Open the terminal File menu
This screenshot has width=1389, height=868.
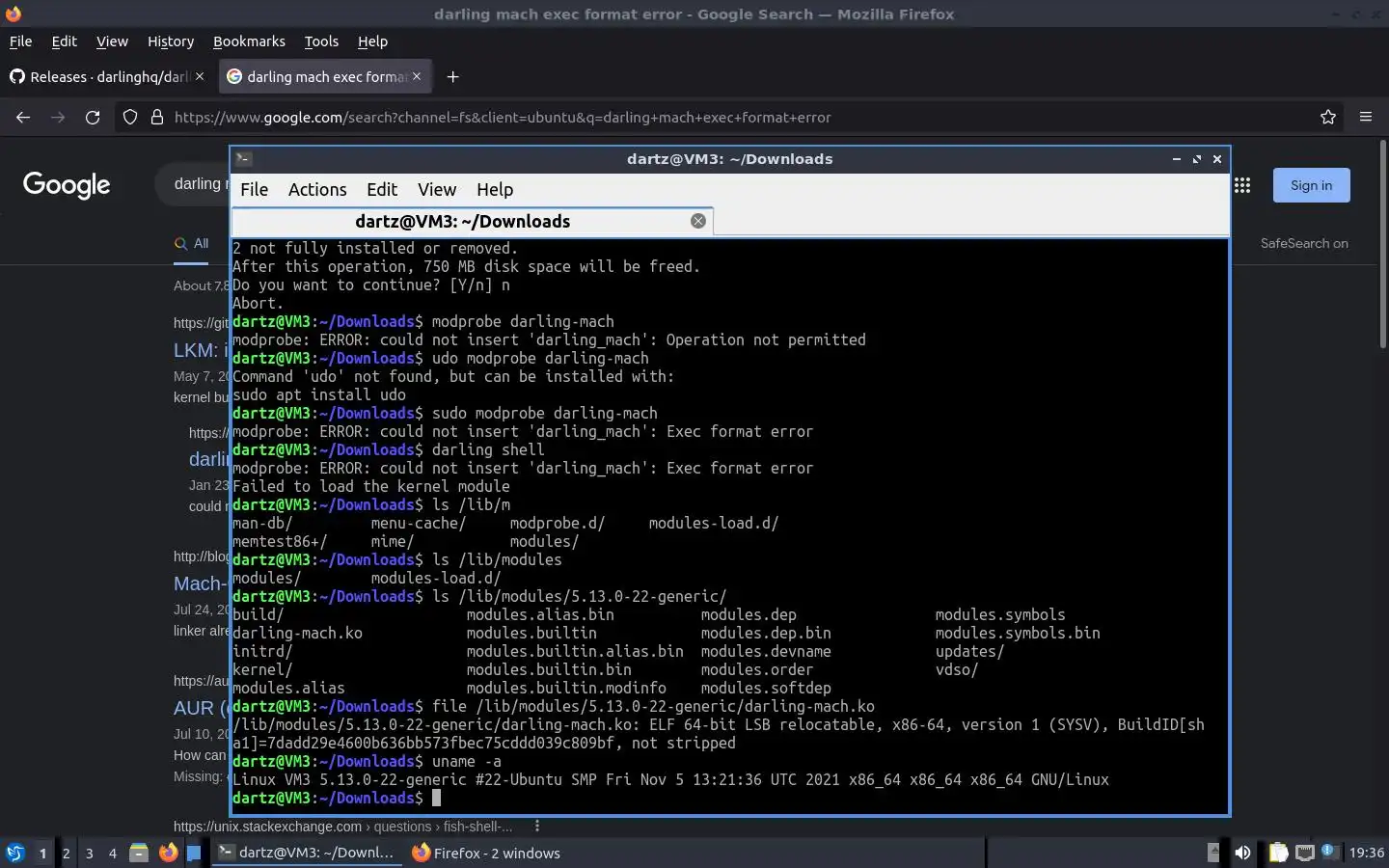(254, 189)
